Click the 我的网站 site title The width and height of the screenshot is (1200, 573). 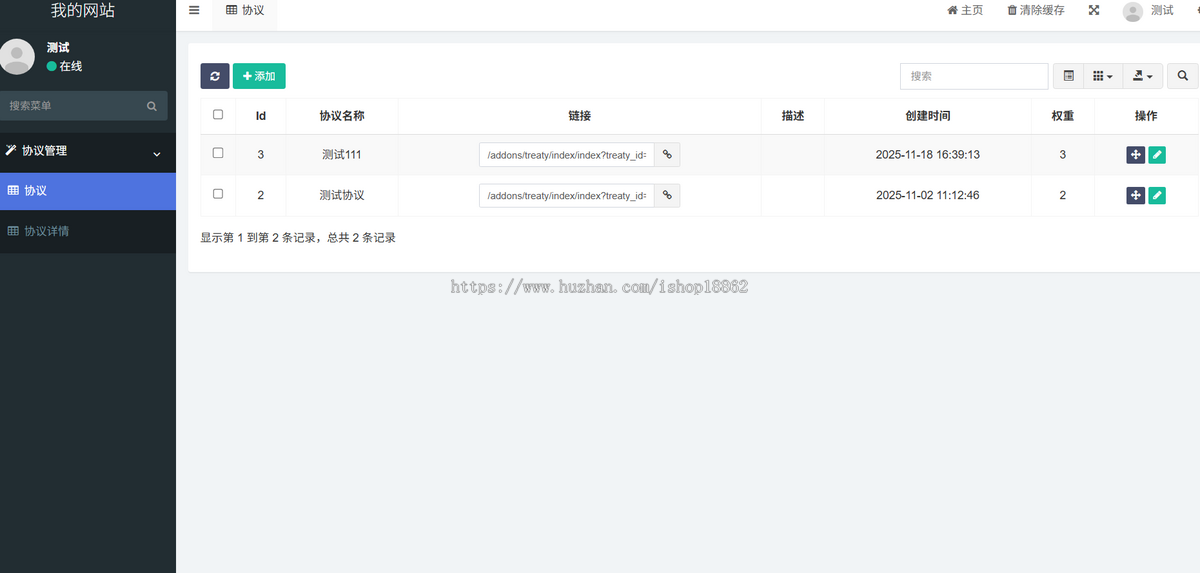tap(83, 11)
